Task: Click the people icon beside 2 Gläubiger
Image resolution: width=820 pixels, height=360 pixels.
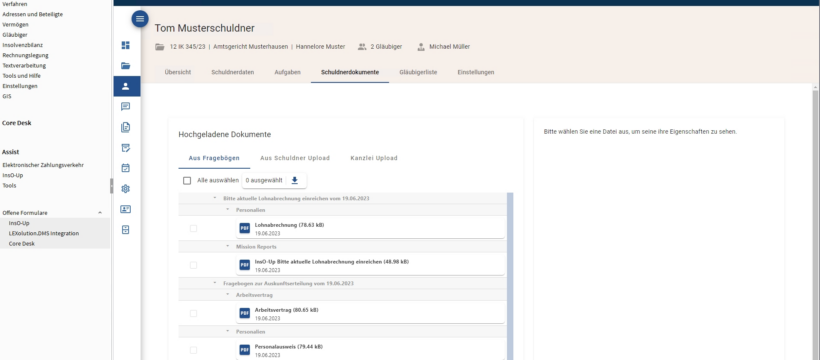Action: [x=362, y=47]
